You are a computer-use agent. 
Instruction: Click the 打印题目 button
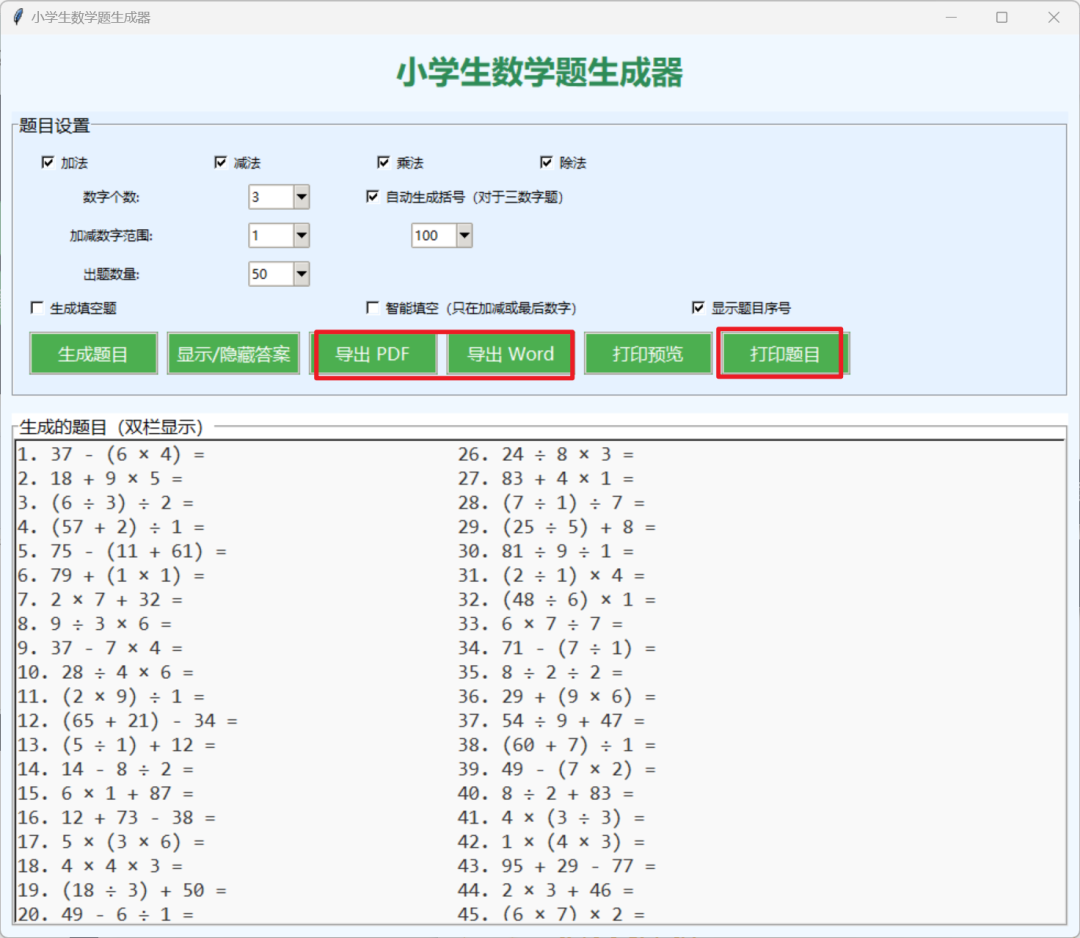(x=780, y=353)
